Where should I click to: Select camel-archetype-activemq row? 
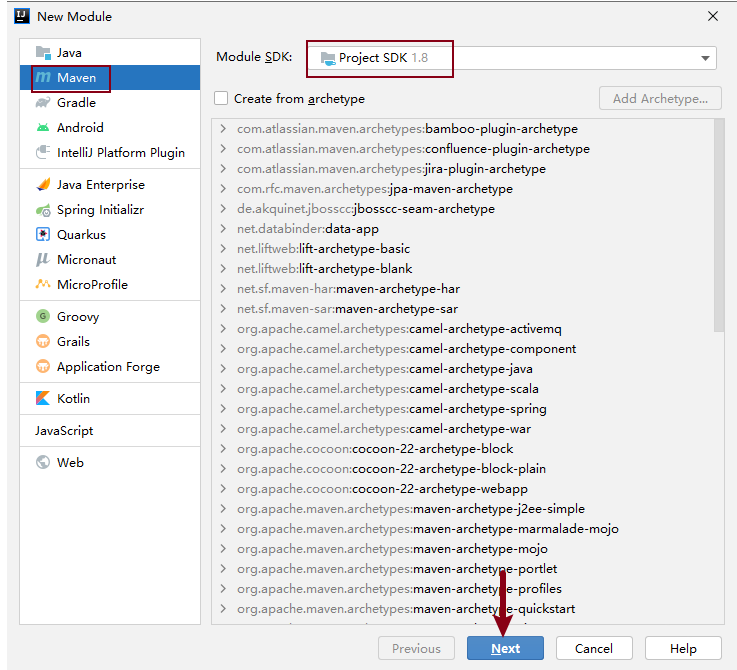pyautogui.click(x=463, y=329)
